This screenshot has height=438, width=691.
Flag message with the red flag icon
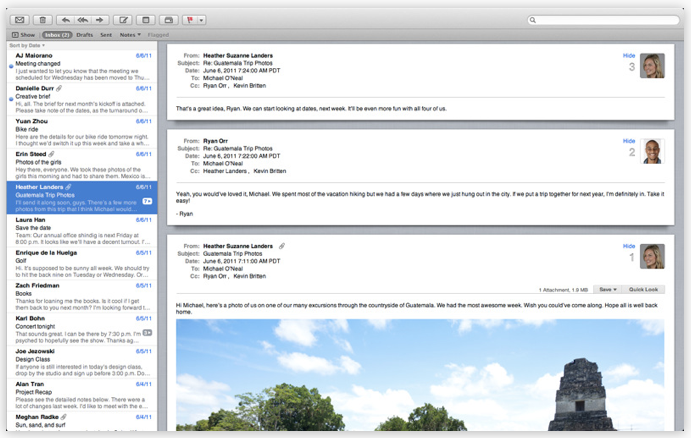[190, 20]
